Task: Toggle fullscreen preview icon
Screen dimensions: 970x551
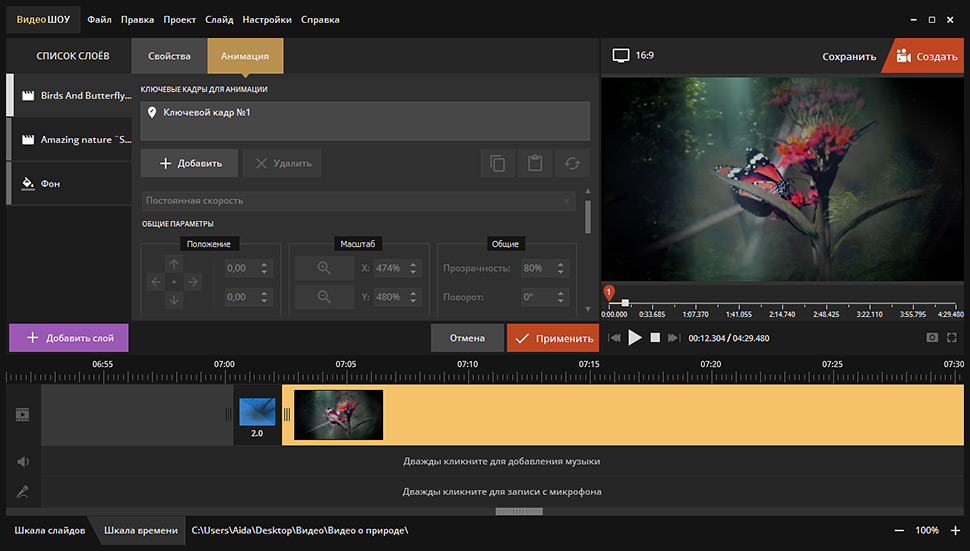Action: pyautogui.click(x=952, y=338)
